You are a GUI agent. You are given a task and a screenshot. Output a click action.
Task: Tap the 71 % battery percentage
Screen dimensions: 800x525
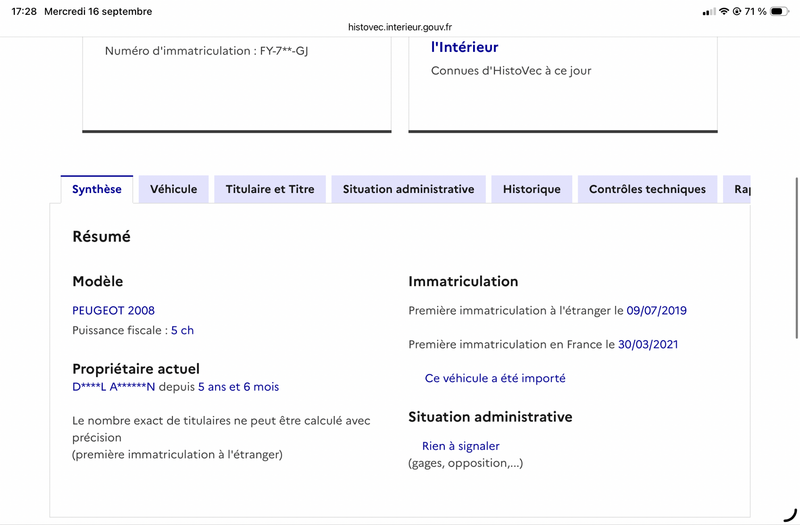pyautogui.click(x=756, y=11)
